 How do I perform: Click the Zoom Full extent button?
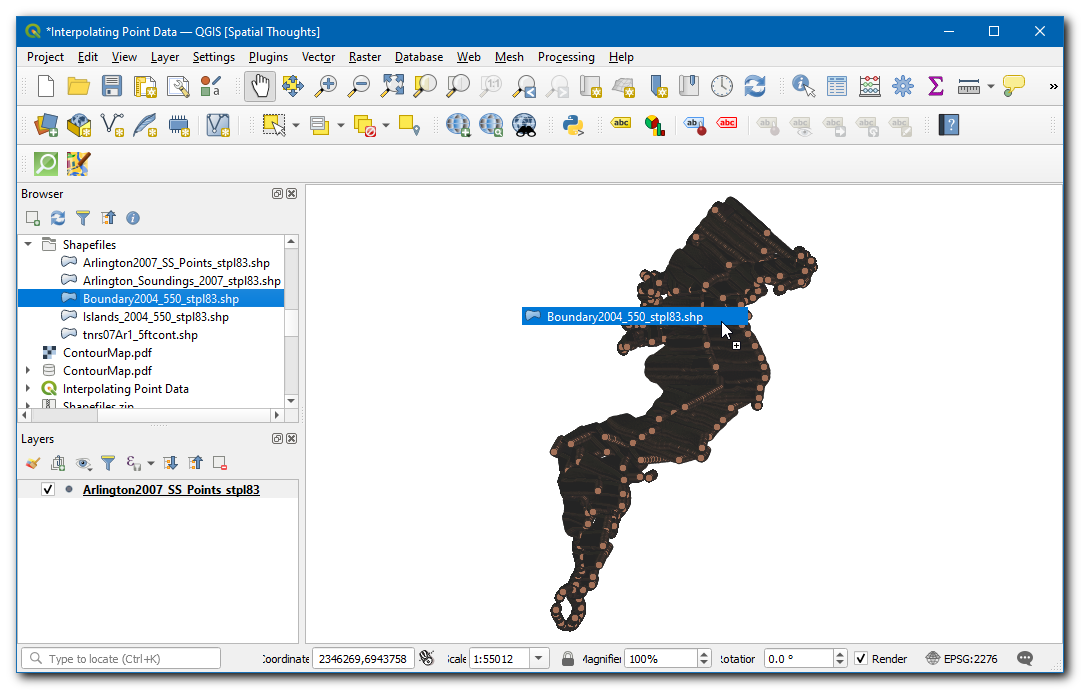(391, 87)
